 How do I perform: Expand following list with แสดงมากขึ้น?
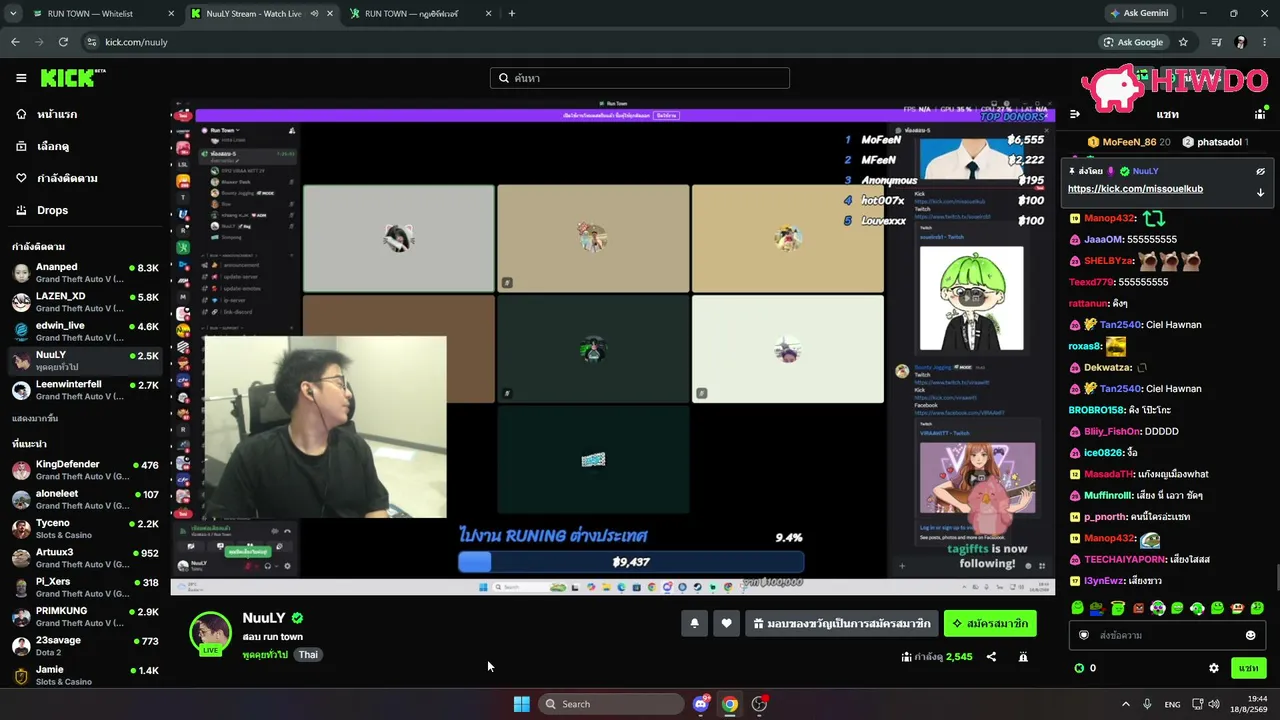point(35,418)
